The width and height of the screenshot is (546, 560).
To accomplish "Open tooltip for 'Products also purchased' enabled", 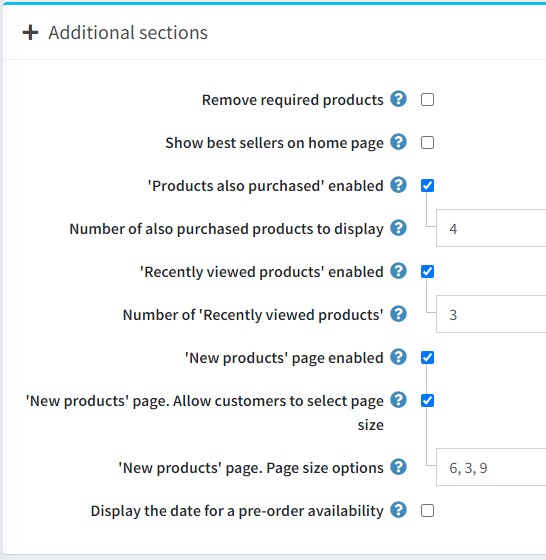I will [398, 185].
